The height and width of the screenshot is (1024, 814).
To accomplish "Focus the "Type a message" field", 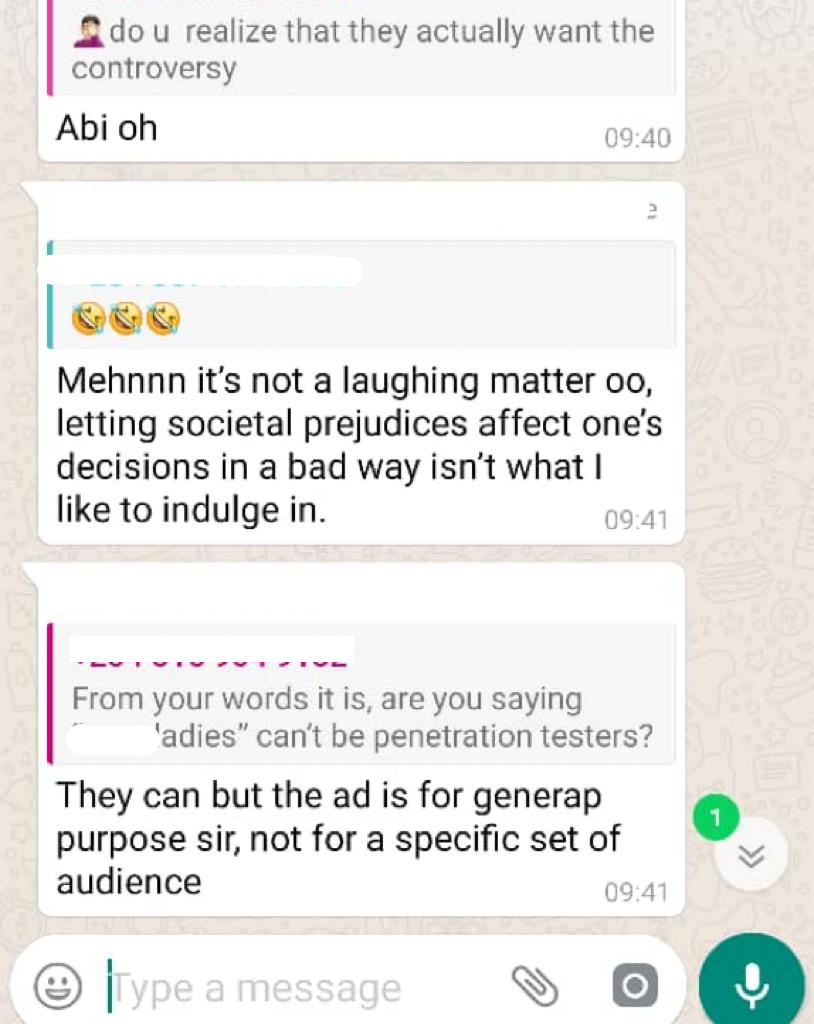I will click(x=300, y=988).
